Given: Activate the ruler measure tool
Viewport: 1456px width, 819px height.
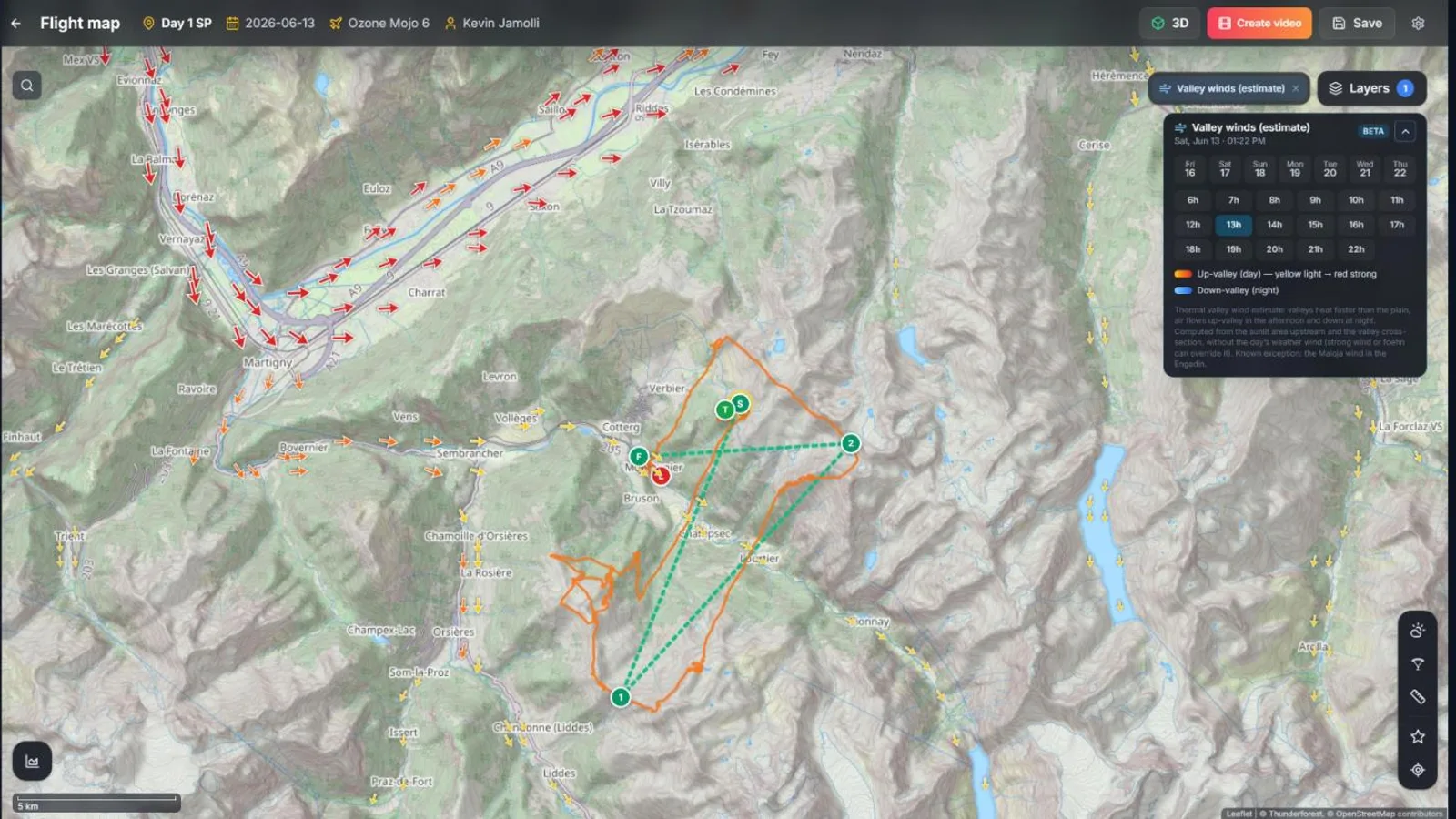Looking at the screenshot, I should [x=1418, y=697].
